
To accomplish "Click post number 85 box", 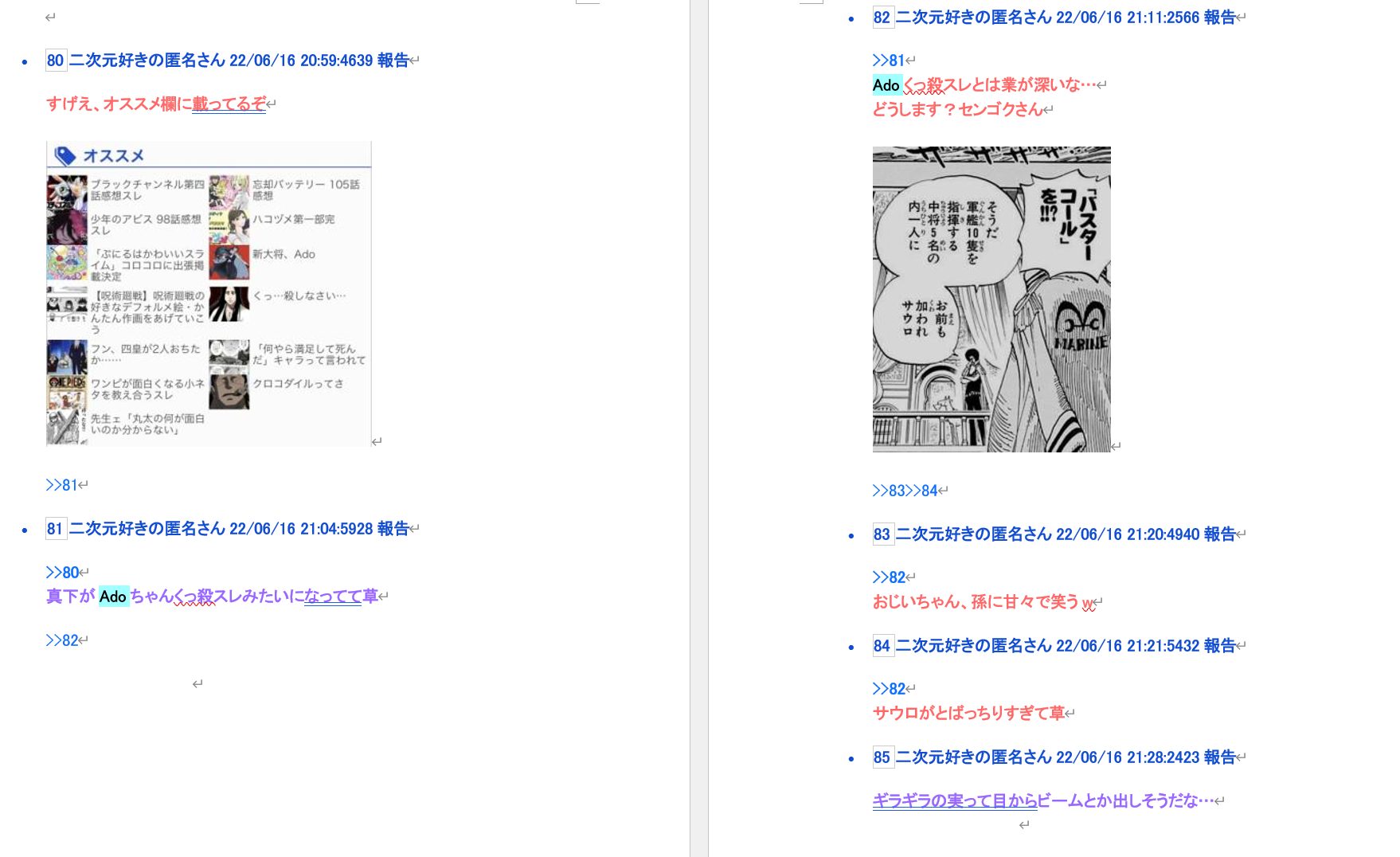I will 882,757.
